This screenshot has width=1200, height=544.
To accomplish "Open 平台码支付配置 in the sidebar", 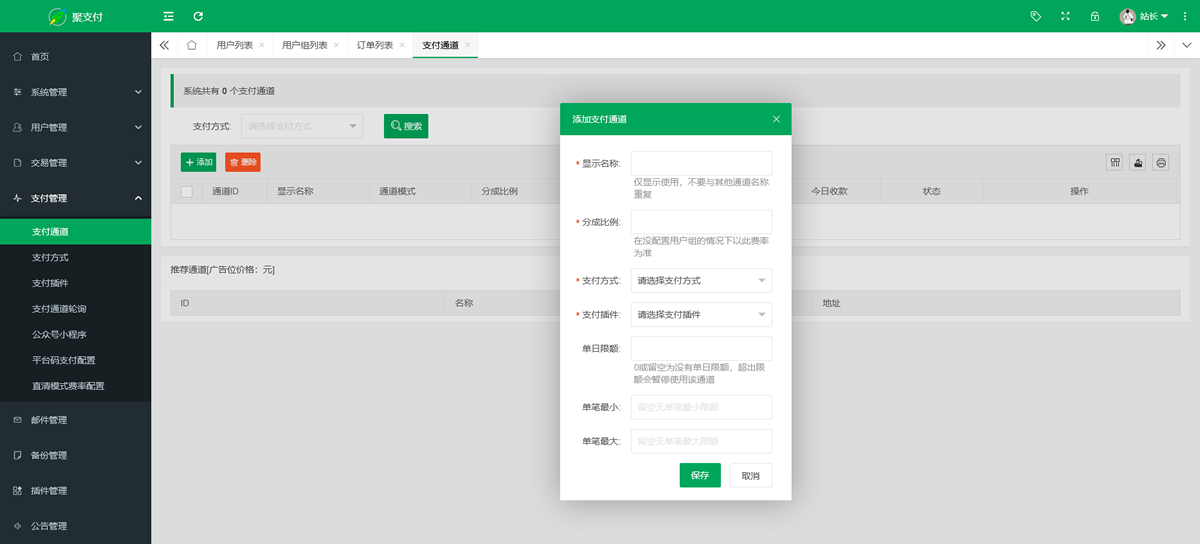I will (75, 360).
